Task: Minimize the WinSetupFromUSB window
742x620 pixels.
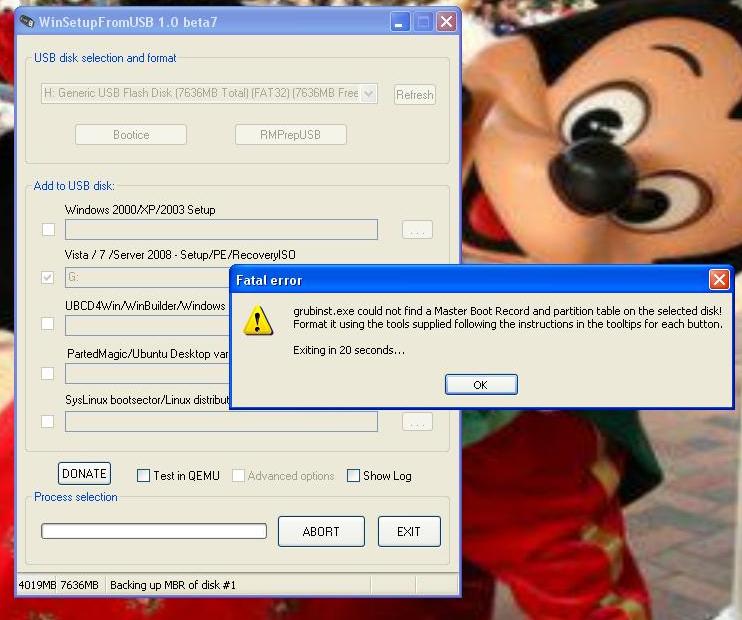Action: [399, 22]
